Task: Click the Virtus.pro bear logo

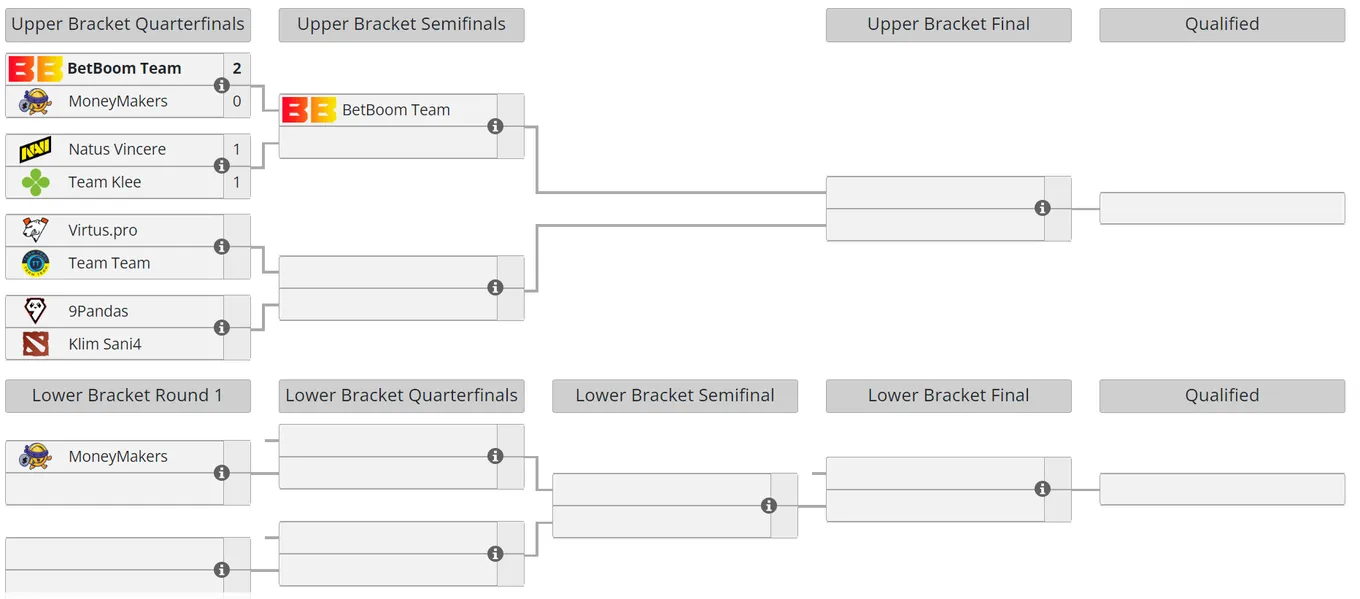Action: pos(35,231)
